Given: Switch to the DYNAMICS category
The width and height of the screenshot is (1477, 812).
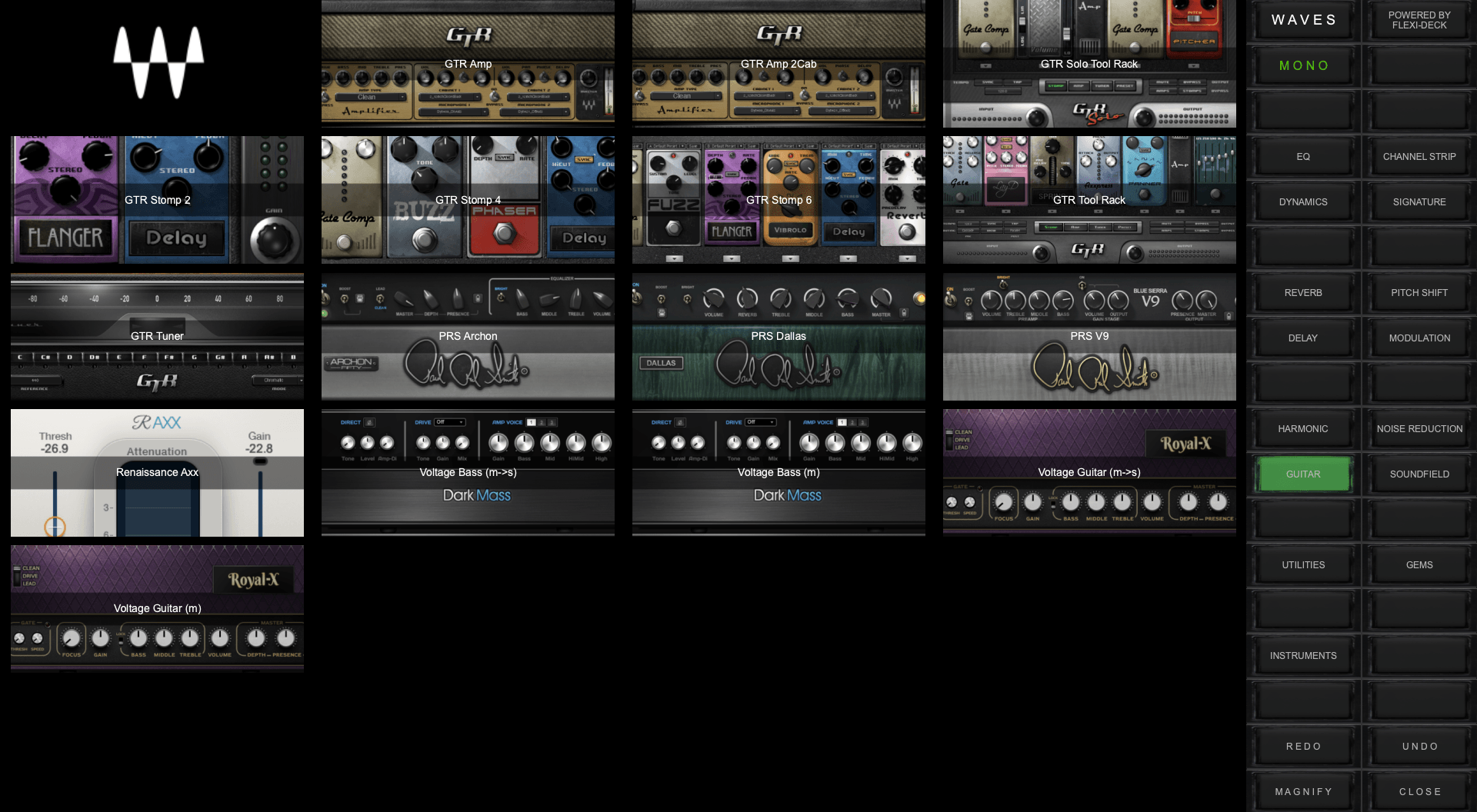Looking at the screenshot, I should [1303, 202].
